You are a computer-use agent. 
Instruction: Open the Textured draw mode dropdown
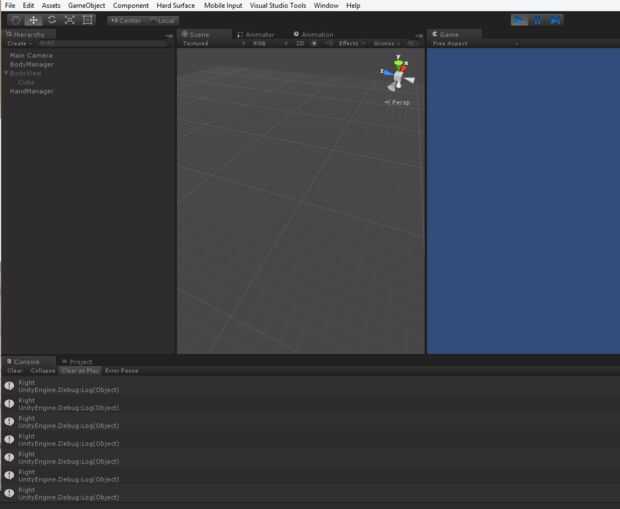coord(214,44)
